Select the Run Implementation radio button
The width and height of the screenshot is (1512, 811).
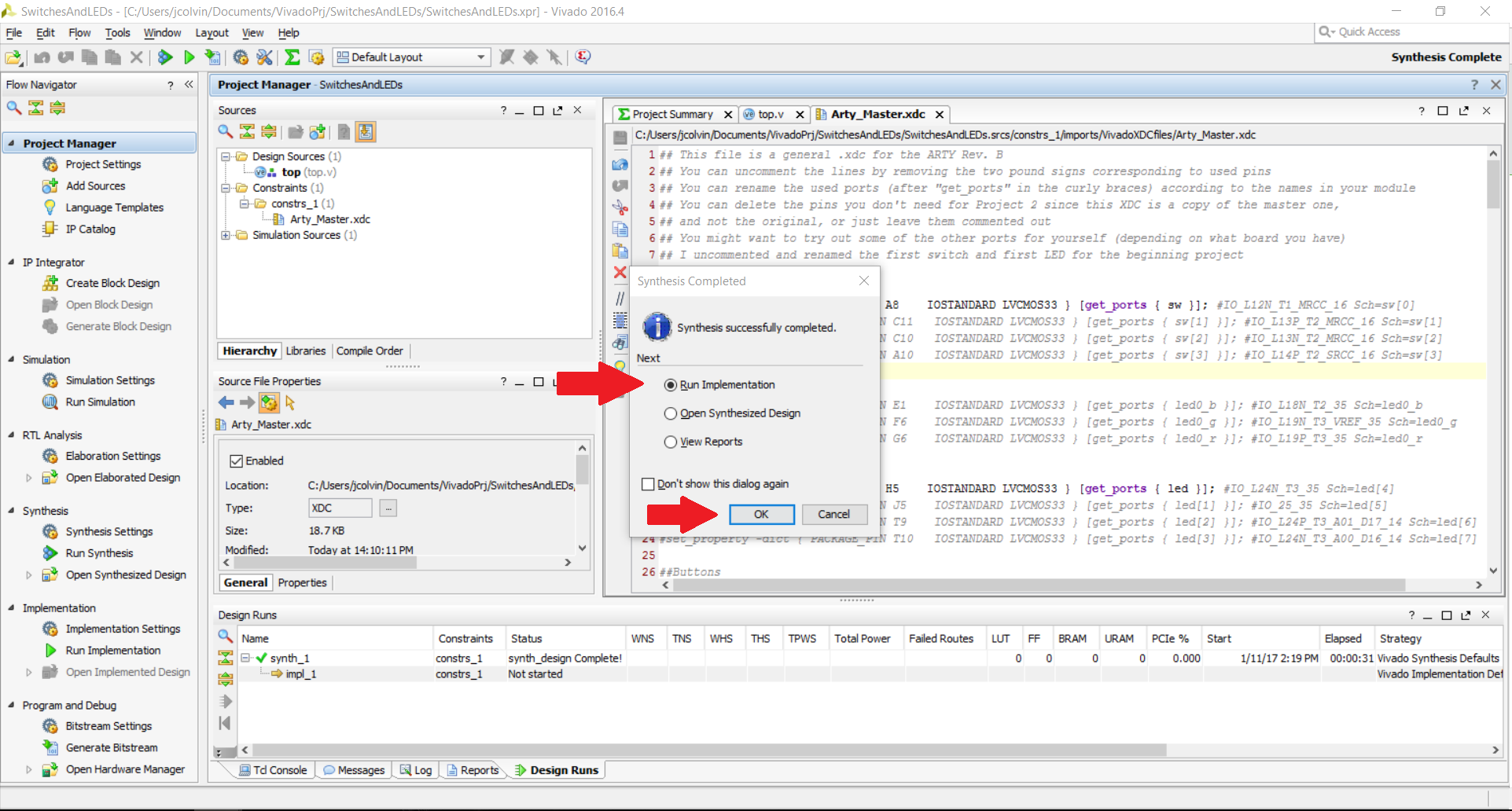point(671,385)
